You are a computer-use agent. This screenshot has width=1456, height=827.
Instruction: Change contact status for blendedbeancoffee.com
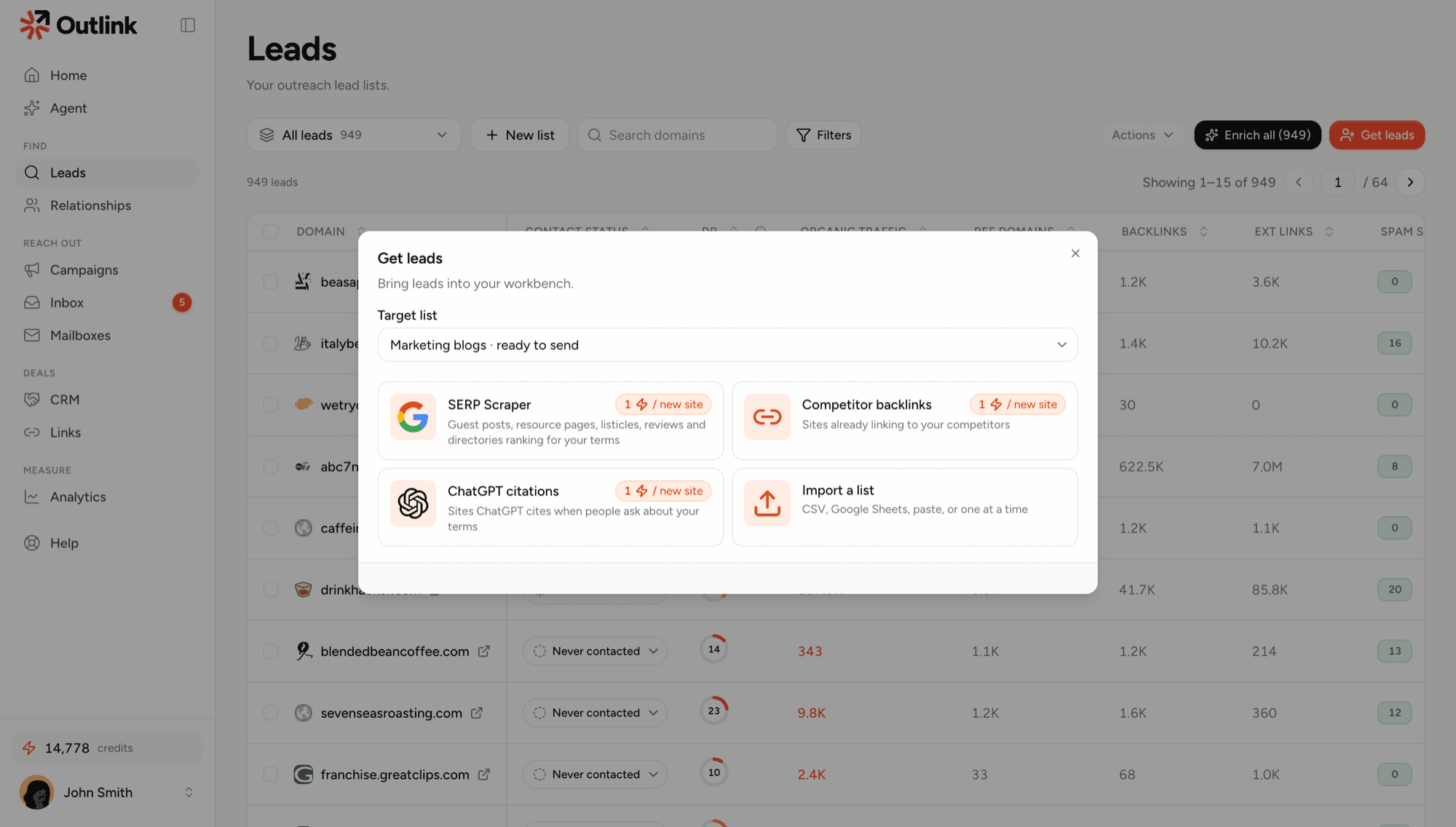[x=595, y=651]
